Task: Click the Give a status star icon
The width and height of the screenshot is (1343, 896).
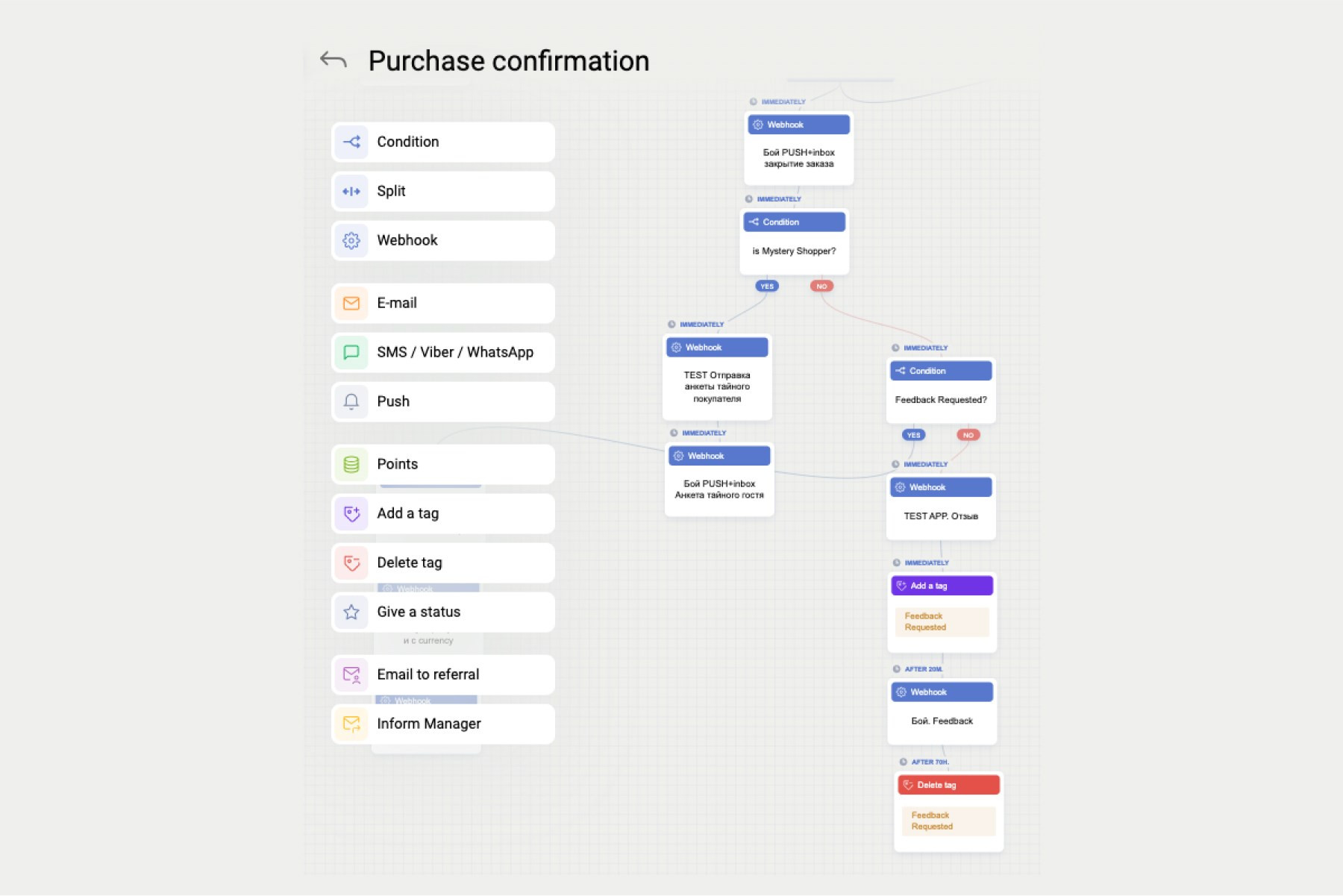Action: 351,613
